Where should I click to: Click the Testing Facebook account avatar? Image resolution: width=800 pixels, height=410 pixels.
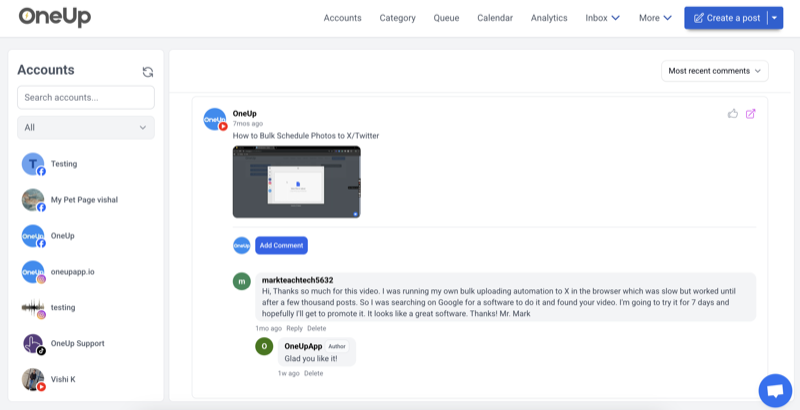tap(33, 164)
